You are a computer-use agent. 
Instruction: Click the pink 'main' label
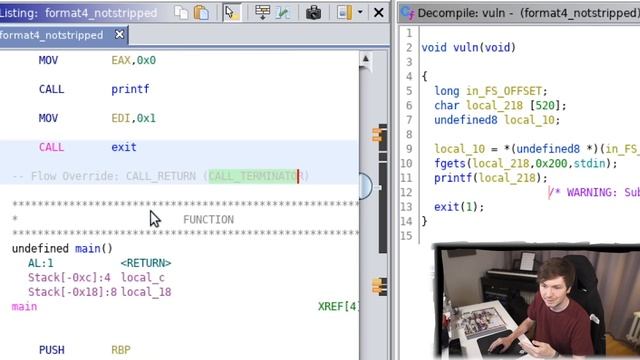coord(24,307)
